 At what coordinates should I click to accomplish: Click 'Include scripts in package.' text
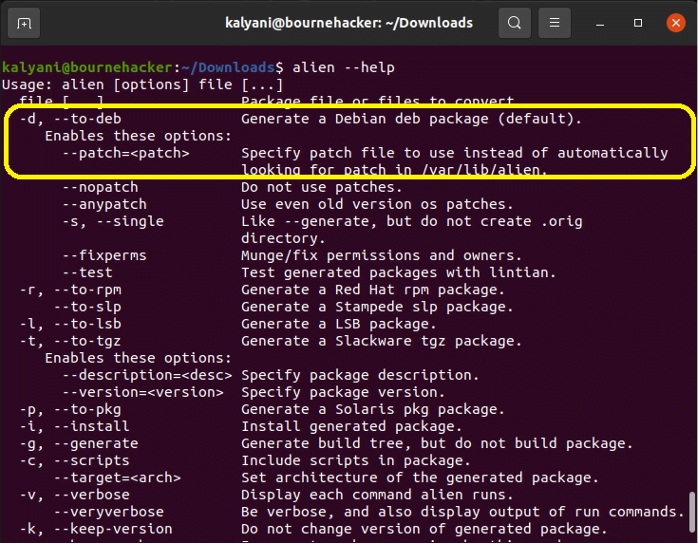click(x=356, y=461)
